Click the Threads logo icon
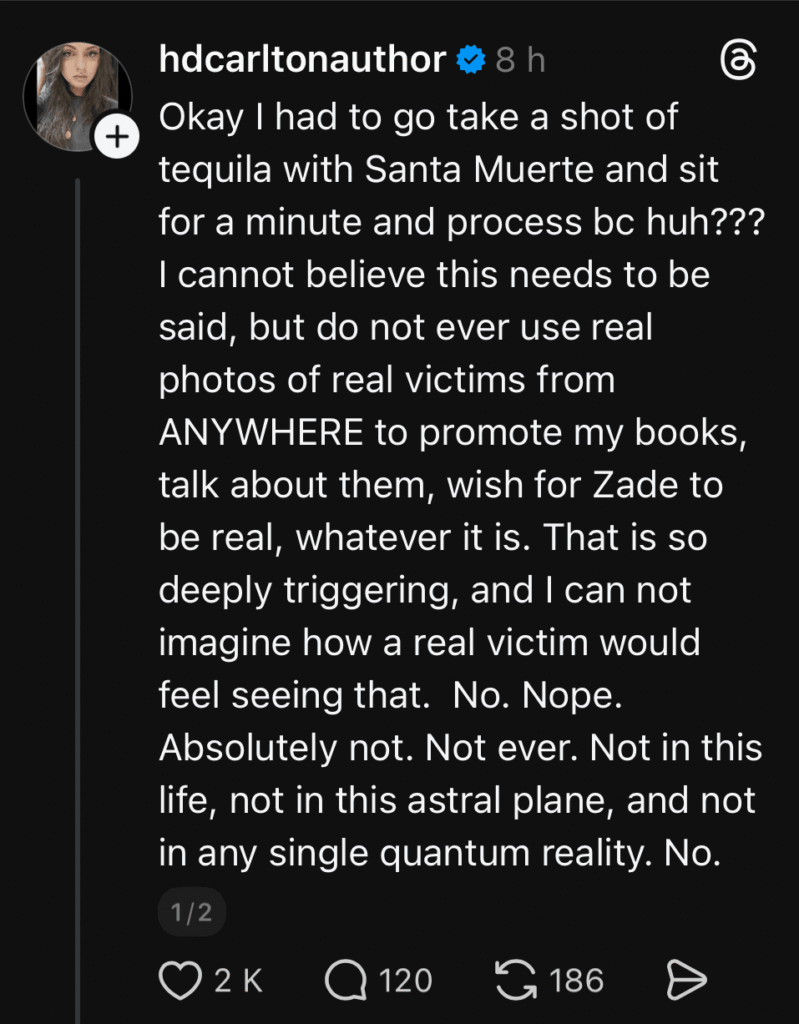Viewport: 799px width, 1024px height. (738, 63)
